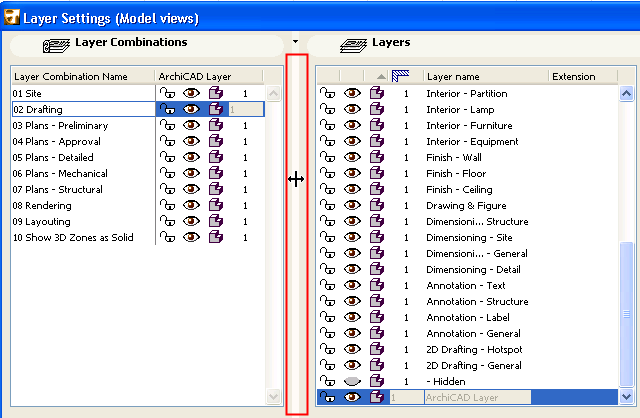The height and width of the screenshot is (418, 640).
Task: Toggle eye icon in 09 Layouting row
Action: 191,221
